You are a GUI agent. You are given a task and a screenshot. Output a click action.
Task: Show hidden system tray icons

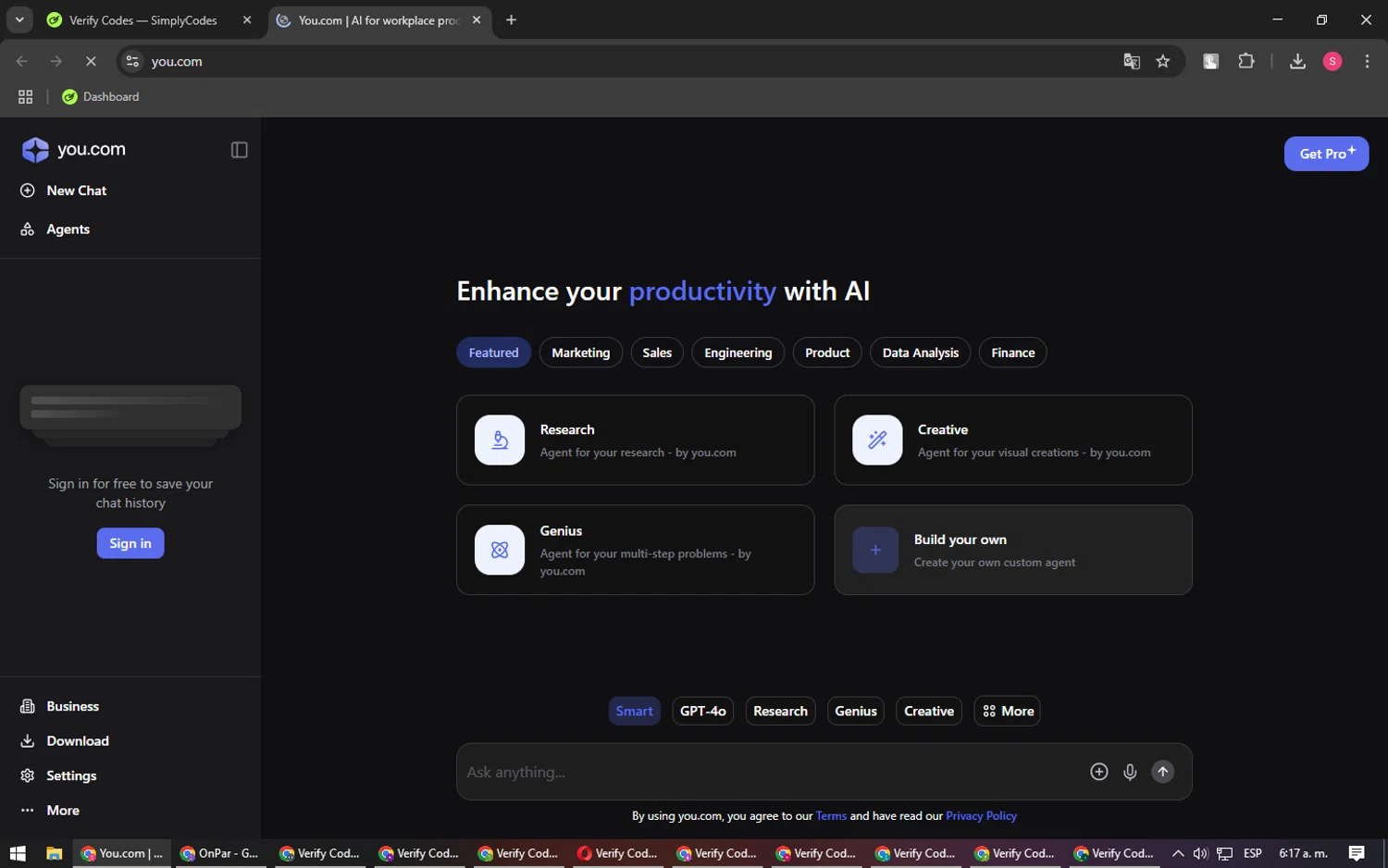pos(1177,853)
